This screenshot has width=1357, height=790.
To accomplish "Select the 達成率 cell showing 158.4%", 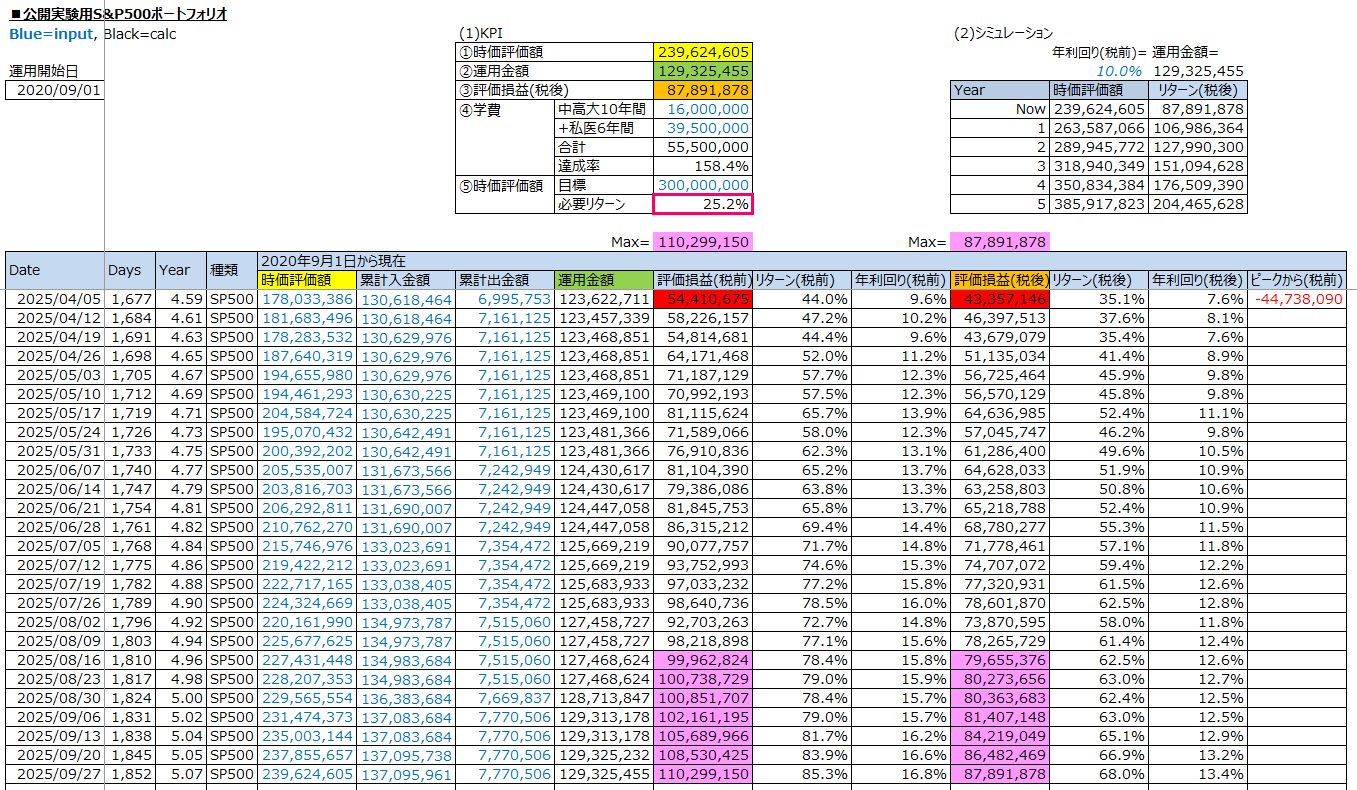I will coord(703,166).
